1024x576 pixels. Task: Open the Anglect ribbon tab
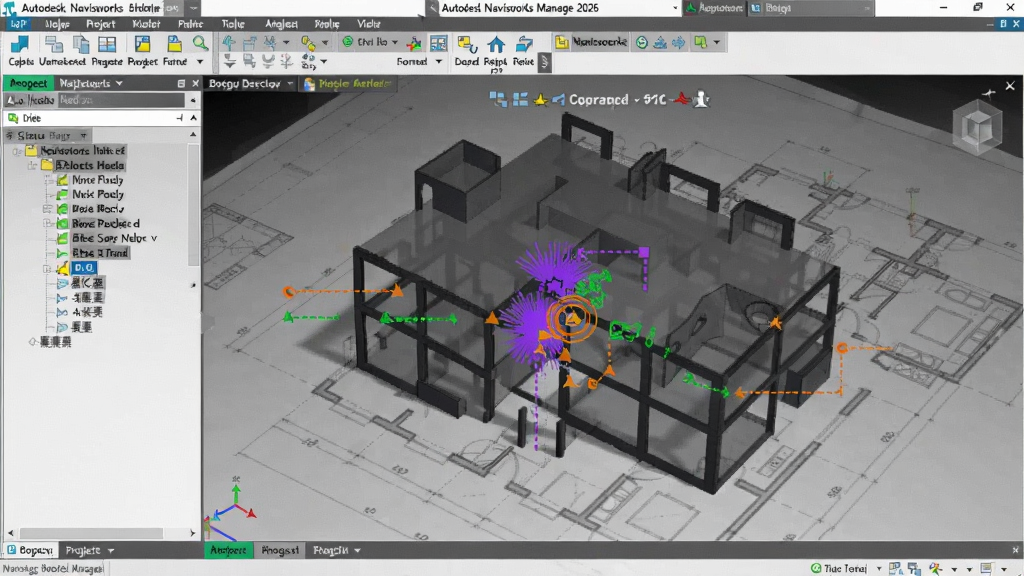281,24
